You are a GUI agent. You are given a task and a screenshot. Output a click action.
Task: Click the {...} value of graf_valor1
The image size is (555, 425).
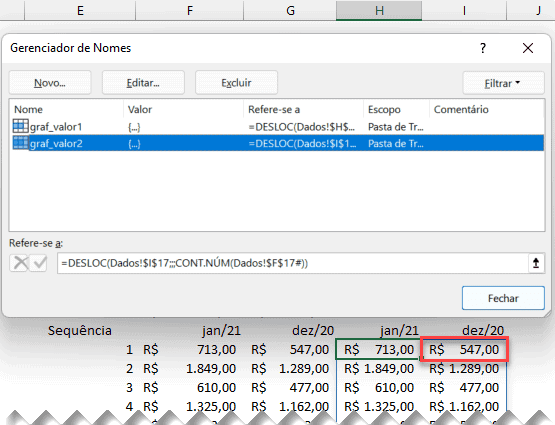134,127
